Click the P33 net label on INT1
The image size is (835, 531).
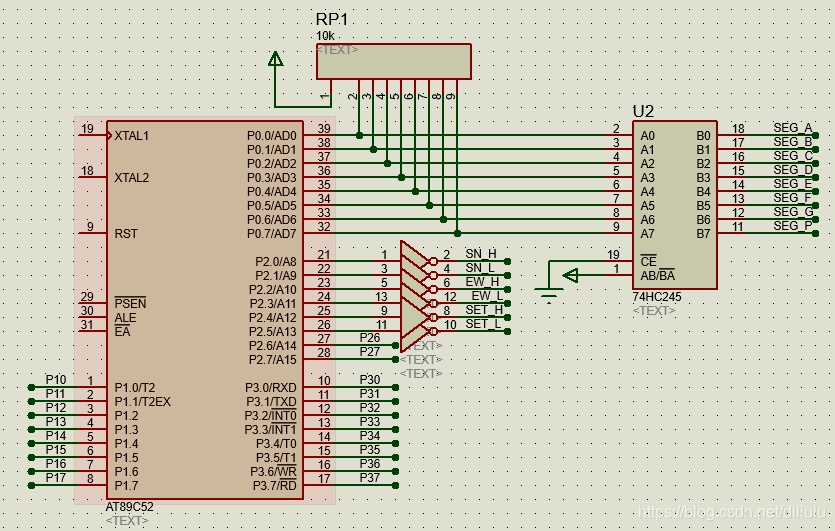pyautogui.click(x=370, y=422)
